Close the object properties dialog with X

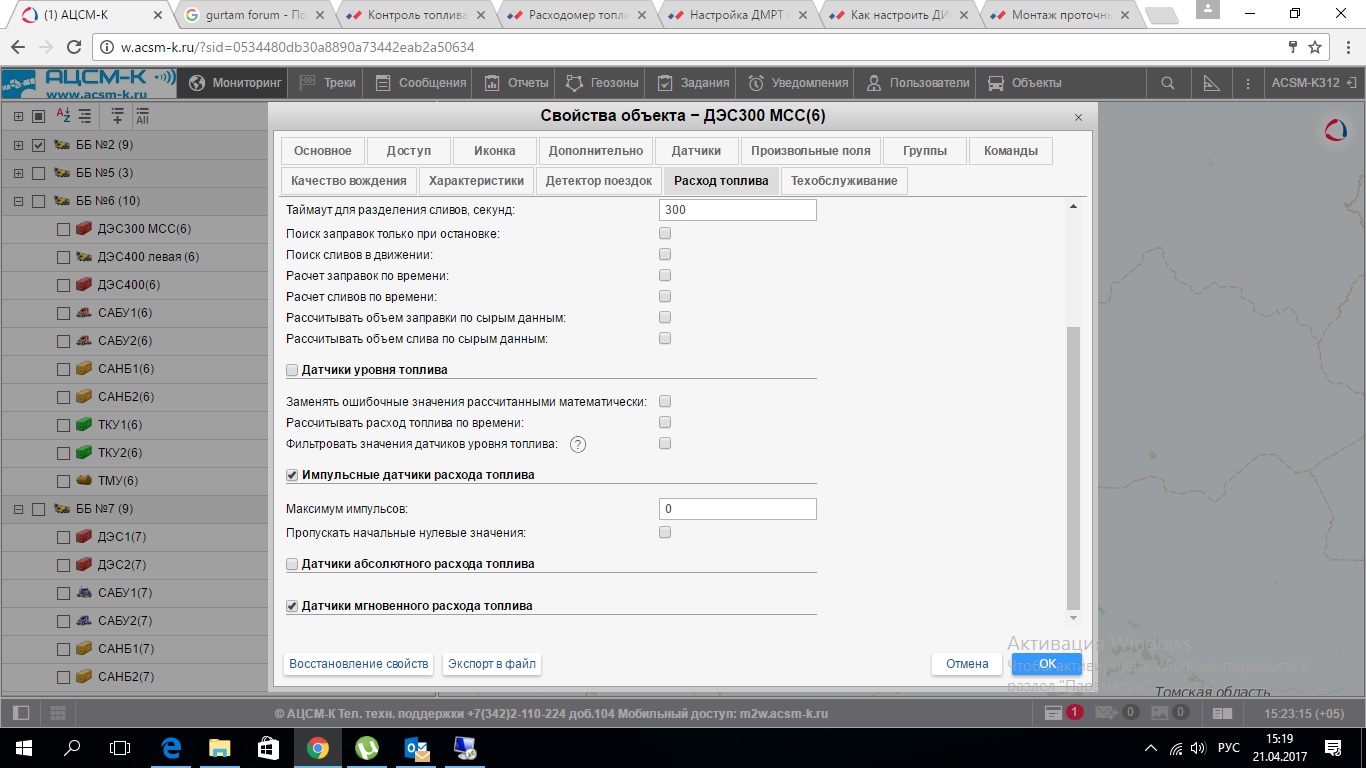coord(1078,117)
